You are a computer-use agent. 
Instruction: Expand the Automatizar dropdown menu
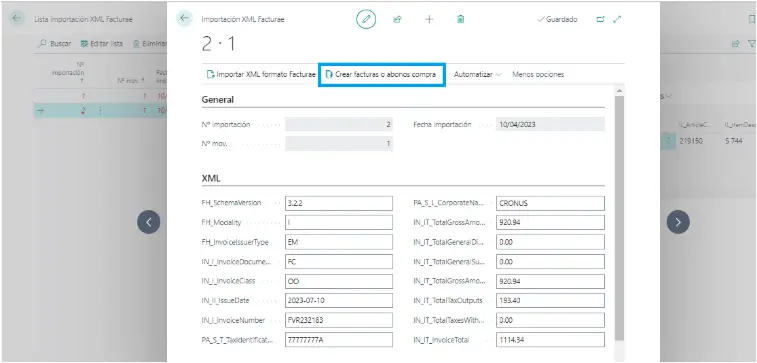pos(478,74)
